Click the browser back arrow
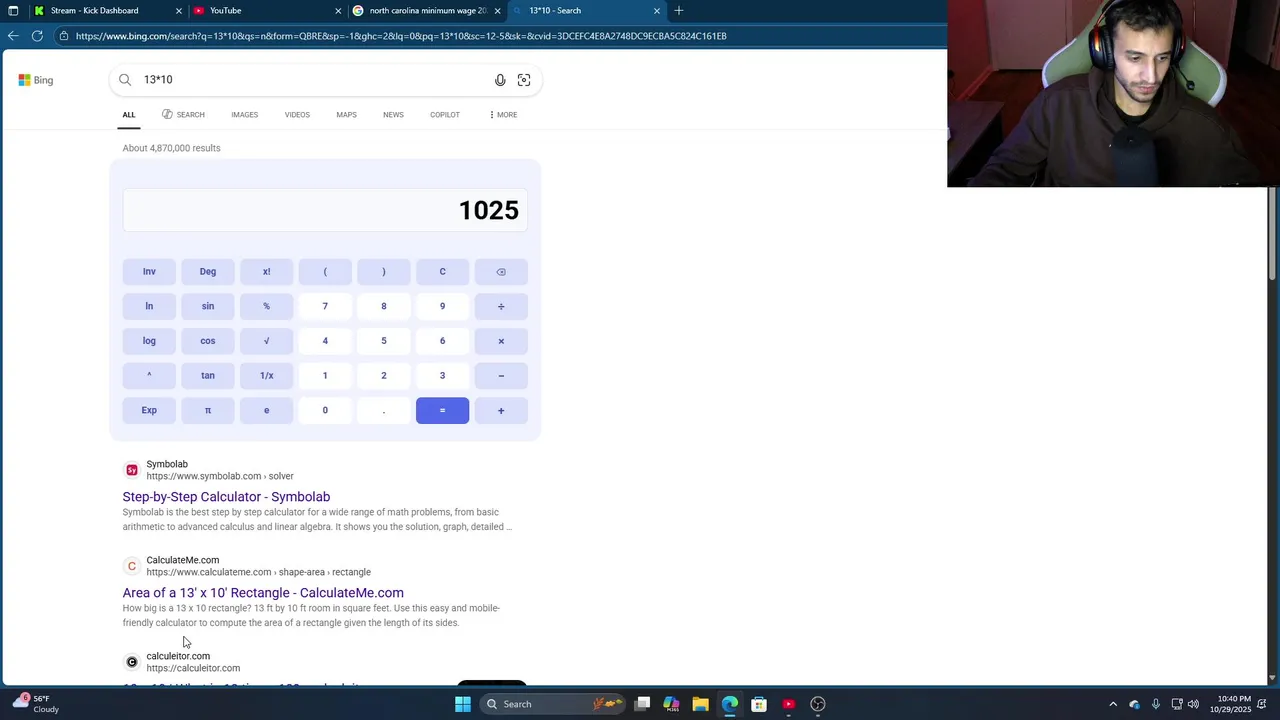Screen dimensions: 1280x720 click(x=12, y=36)
